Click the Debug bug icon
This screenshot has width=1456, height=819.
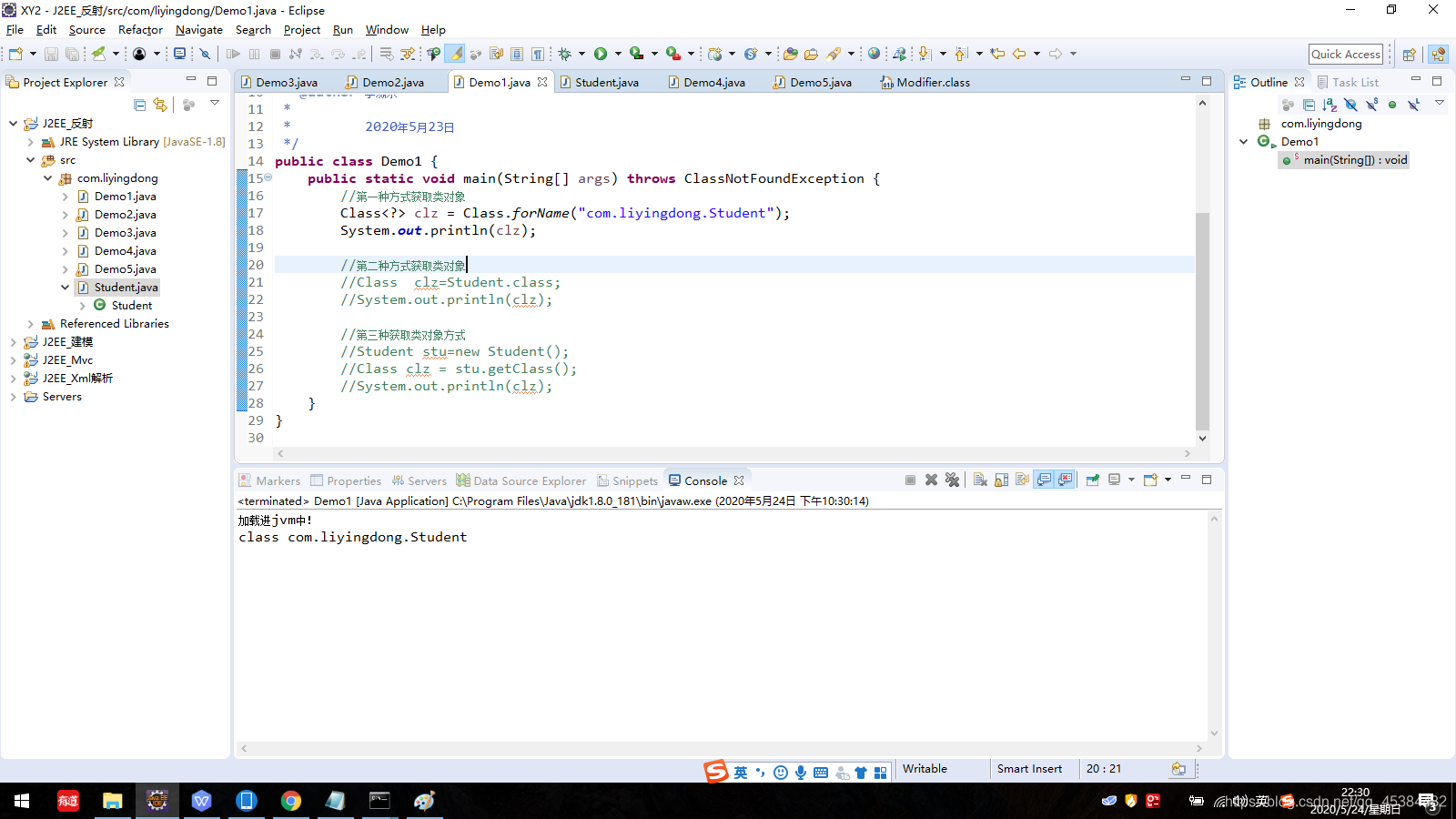coord(564,54)
